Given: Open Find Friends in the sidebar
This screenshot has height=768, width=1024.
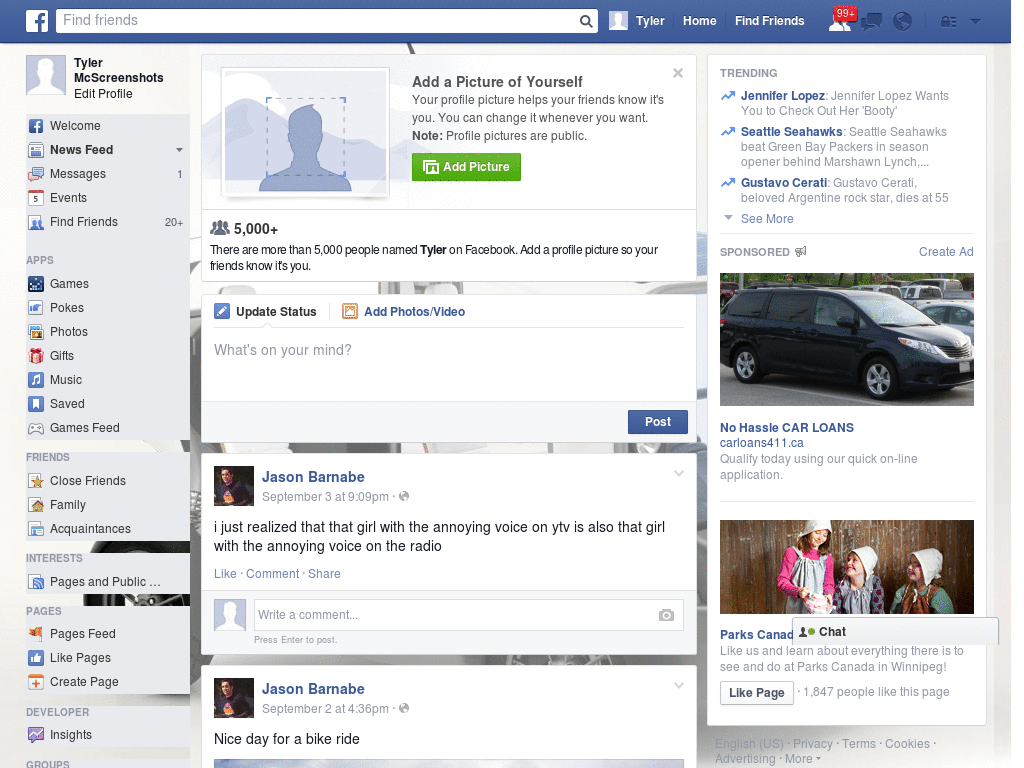Looking at the screenshot, I should [108, 222].
